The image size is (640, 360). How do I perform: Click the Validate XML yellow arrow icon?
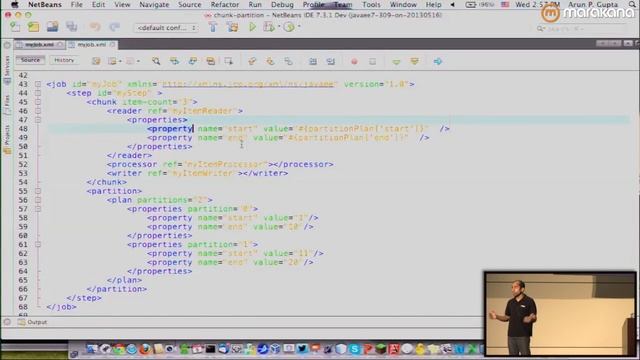pos(415,62)
